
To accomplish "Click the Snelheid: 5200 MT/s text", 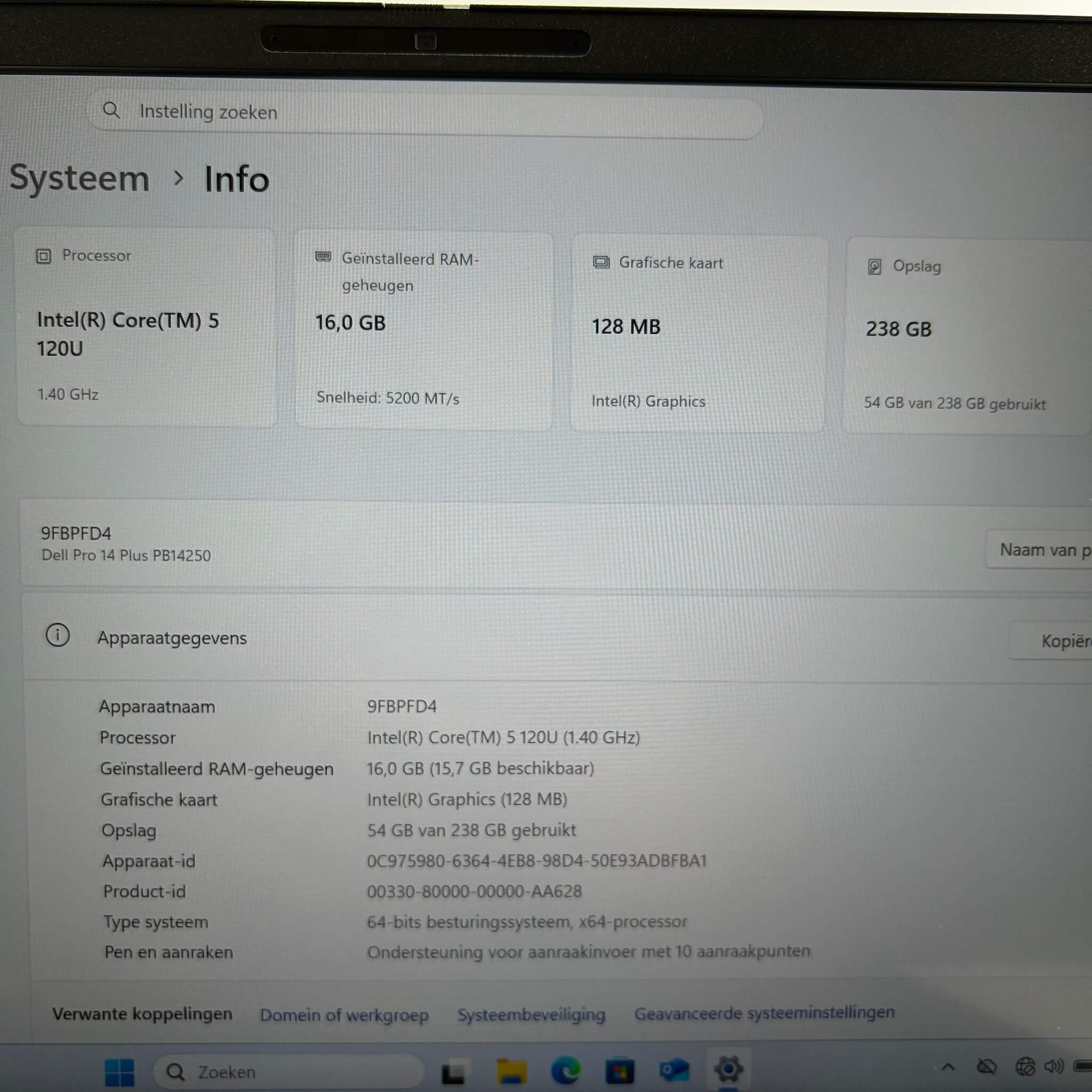I will point(388,398).
